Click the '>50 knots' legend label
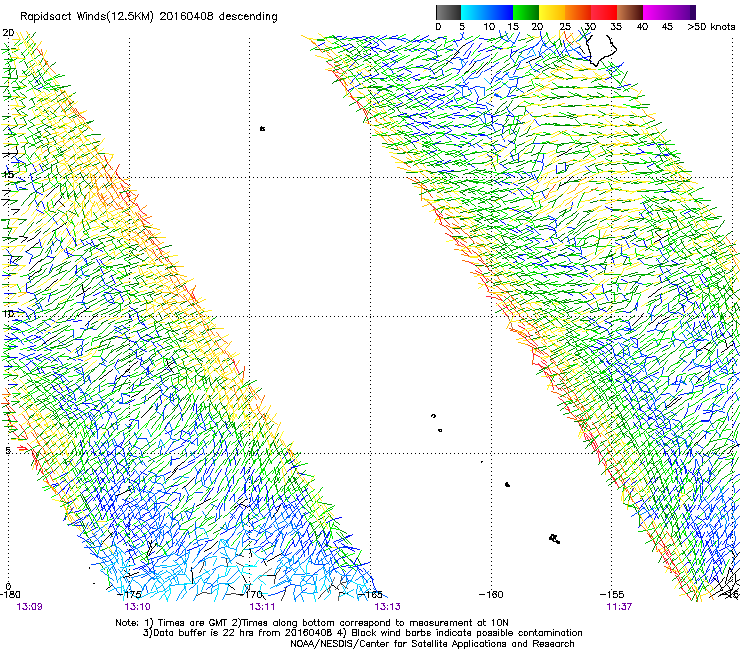This screenshot has width=740, height=650. pyautogui.click(x=711, y=27)
